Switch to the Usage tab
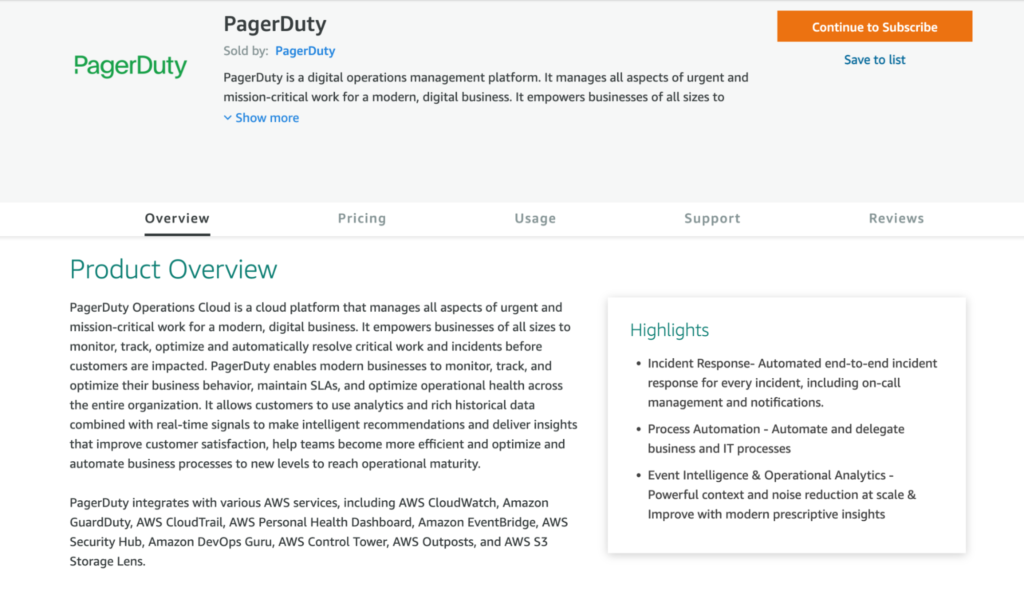Image resolution: width=1024 pixels, height=593 pixels. (535, 218)
